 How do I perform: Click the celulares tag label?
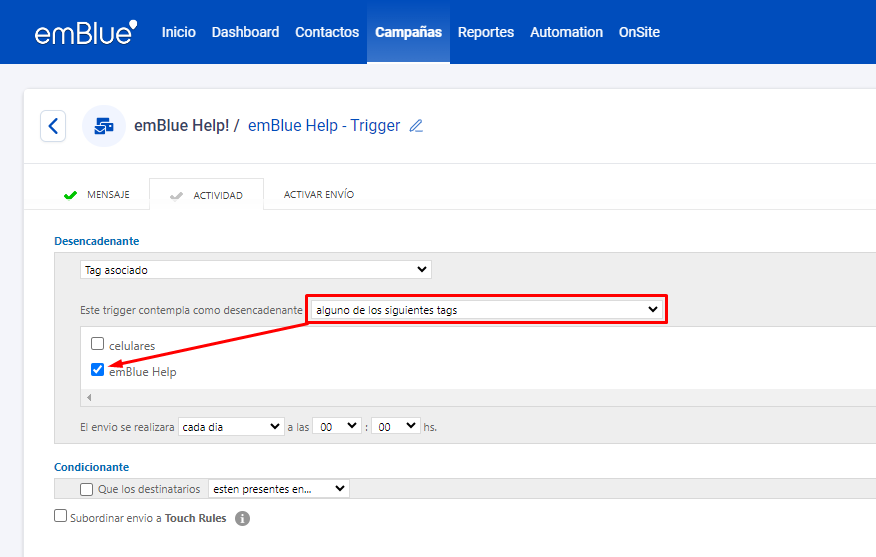(x=132, y=346)
